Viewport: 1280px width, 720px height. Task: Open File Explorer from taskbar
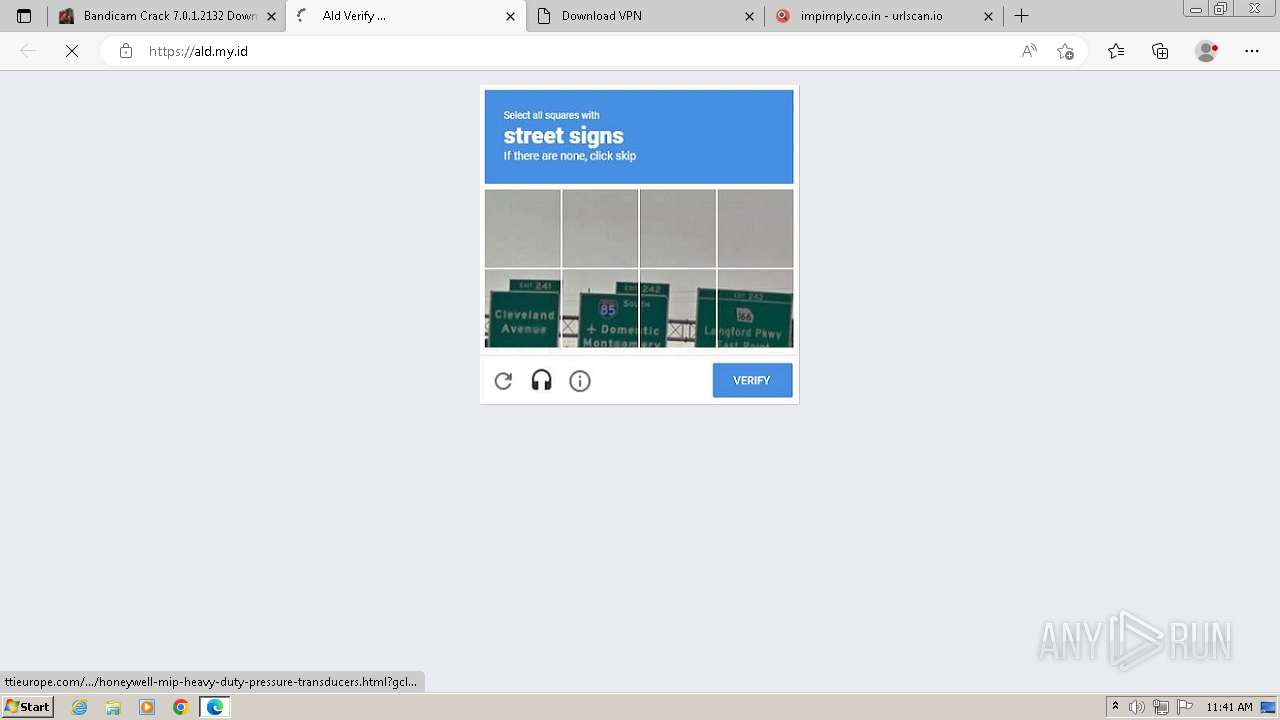[113, 707]
